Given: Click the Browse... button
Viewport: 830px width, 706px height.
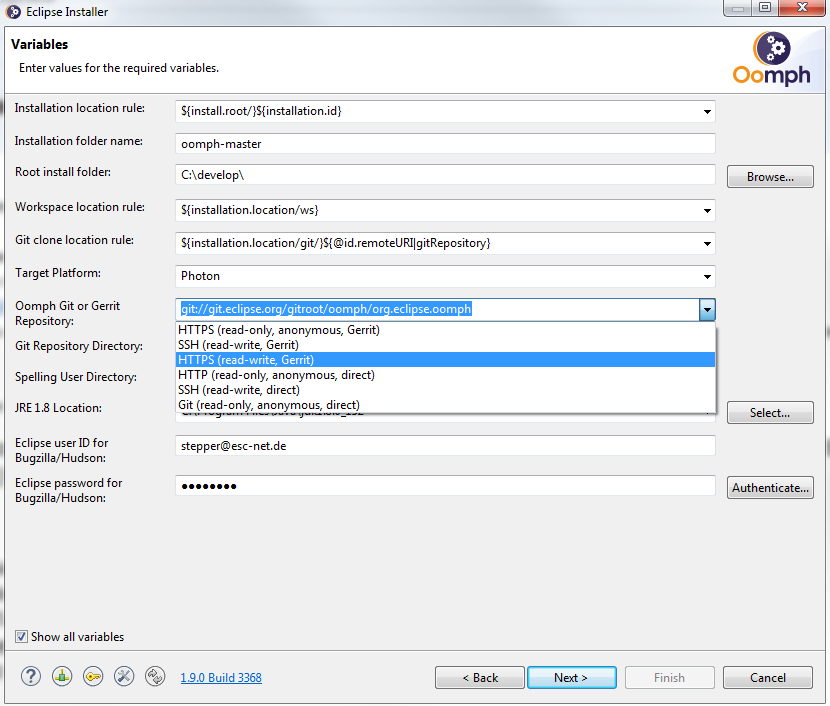Looking at the screenshot, I should point(770,177).
